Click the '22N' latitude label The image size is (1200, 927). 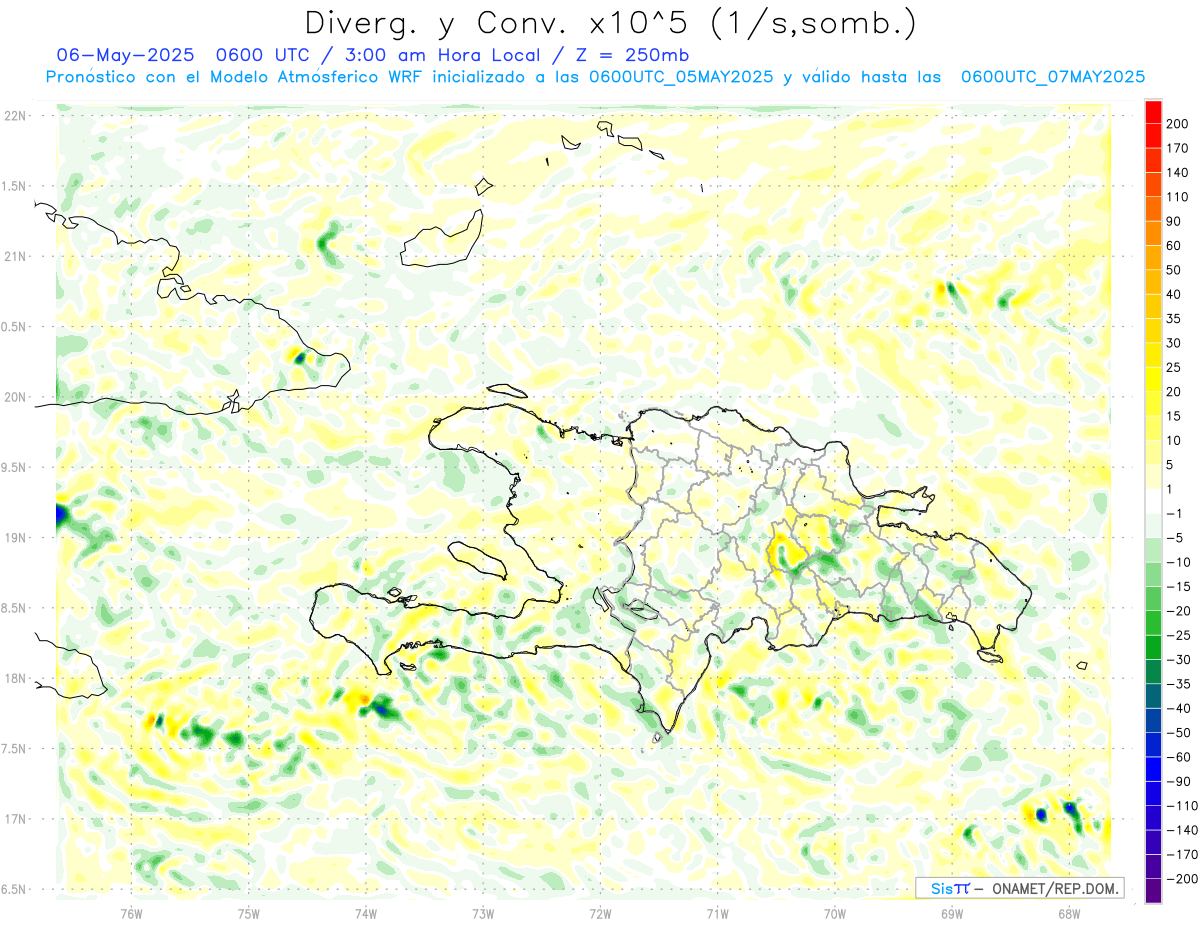(x=15, y=116)
